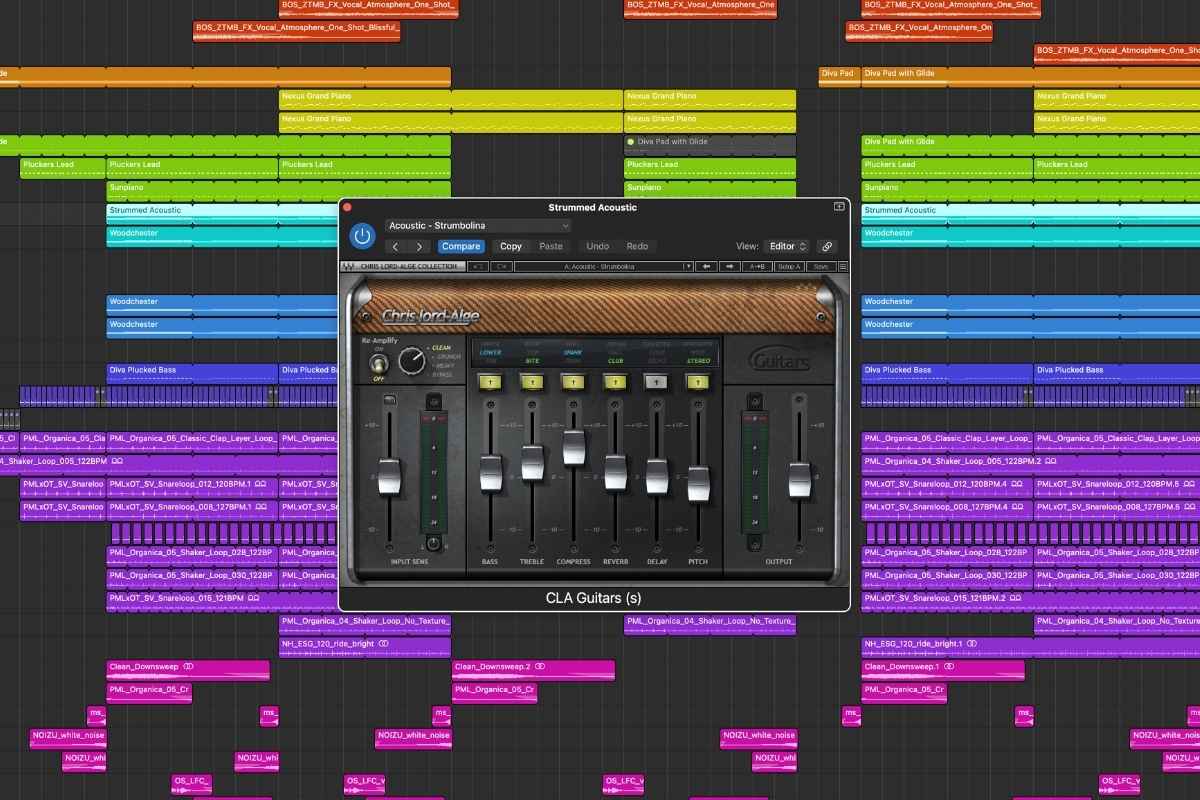
Task: Click the Setup A button
Action: [790, 266]
